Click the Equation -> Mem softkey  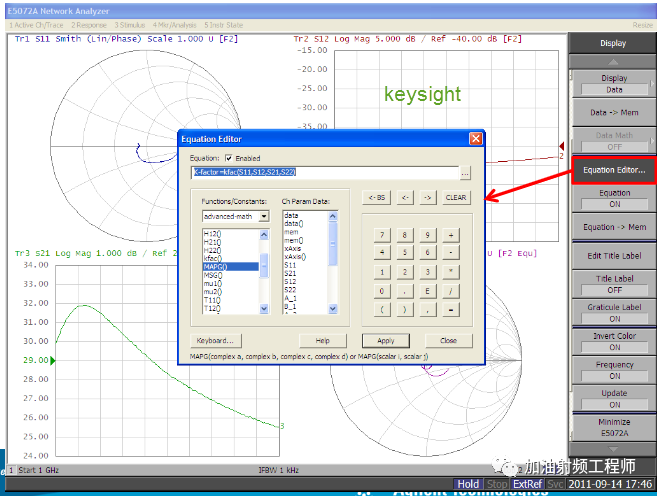pos(614,227)
